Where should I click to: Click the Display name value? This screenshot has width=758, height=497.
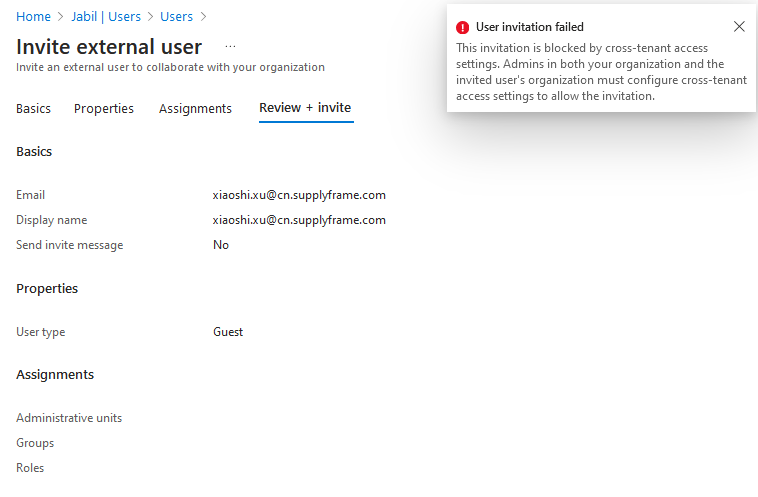pos(299,220)
